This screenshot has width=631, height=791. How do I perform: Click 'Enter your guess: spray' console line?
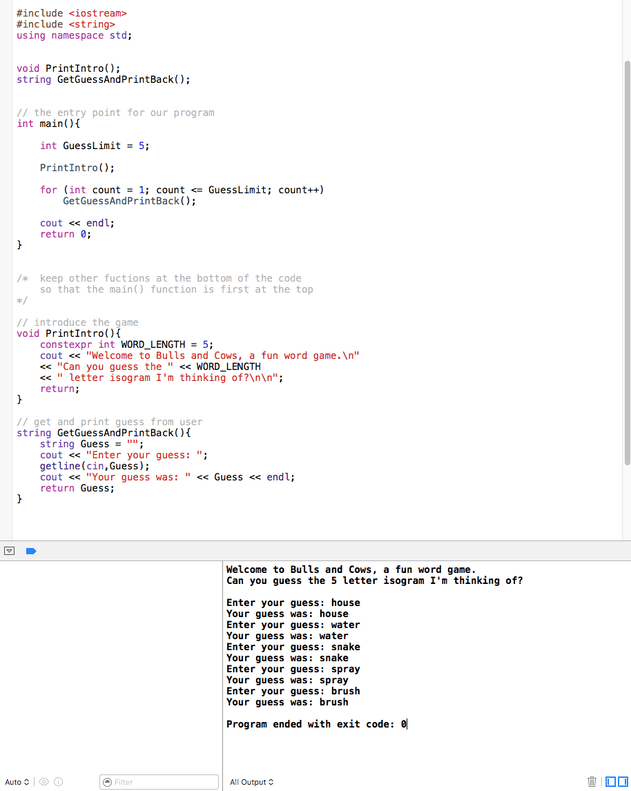pyautogui.click(x=293, y=669)
